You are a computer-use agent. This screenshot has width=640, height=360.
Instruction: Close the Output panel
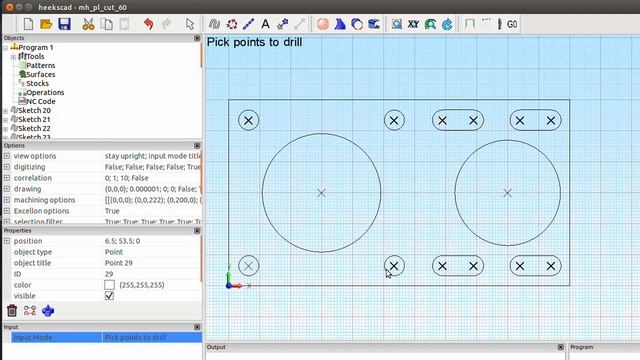coord(561,347)
